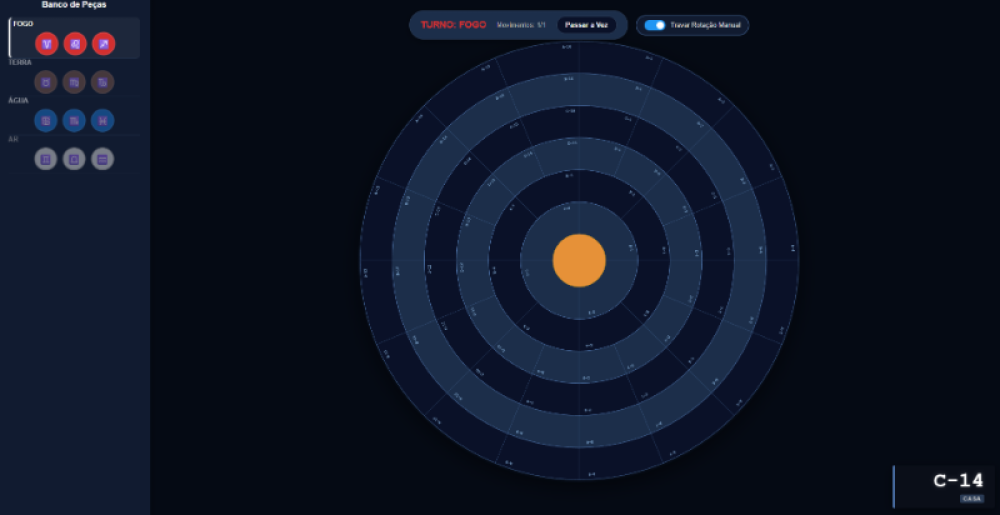Click the TERRA group label
Image resolution: width=1000 pixels, height=515 pixels.
coord(20,62)
